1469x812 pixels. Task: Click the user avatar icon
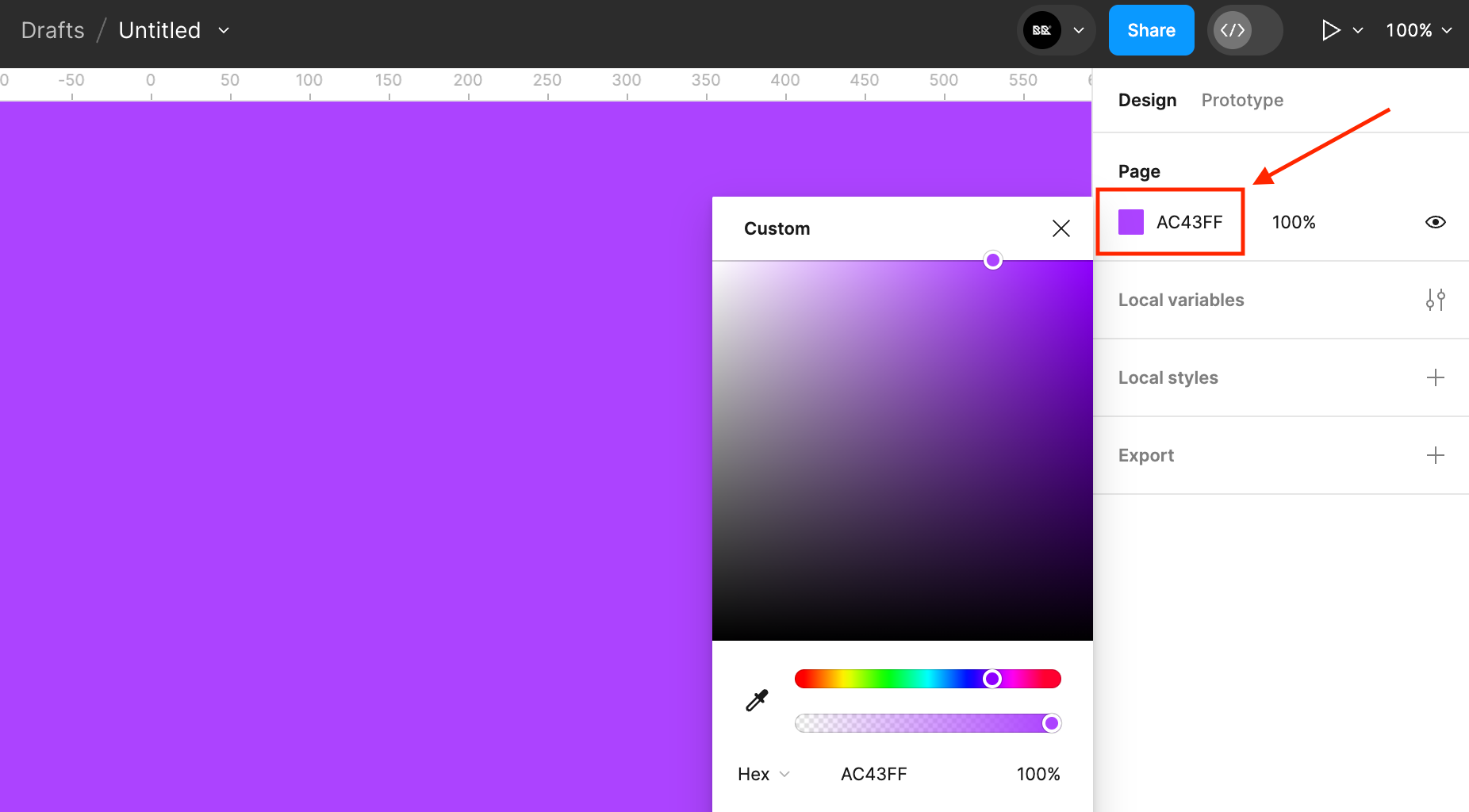pos(1041,30)
